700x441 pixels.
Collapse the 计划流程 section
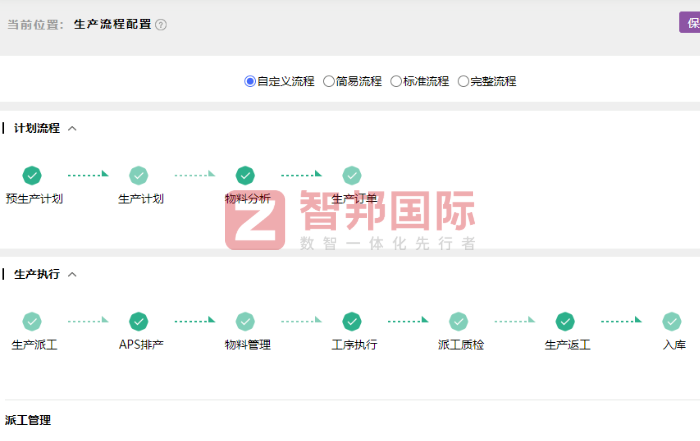tap(72, 128)
